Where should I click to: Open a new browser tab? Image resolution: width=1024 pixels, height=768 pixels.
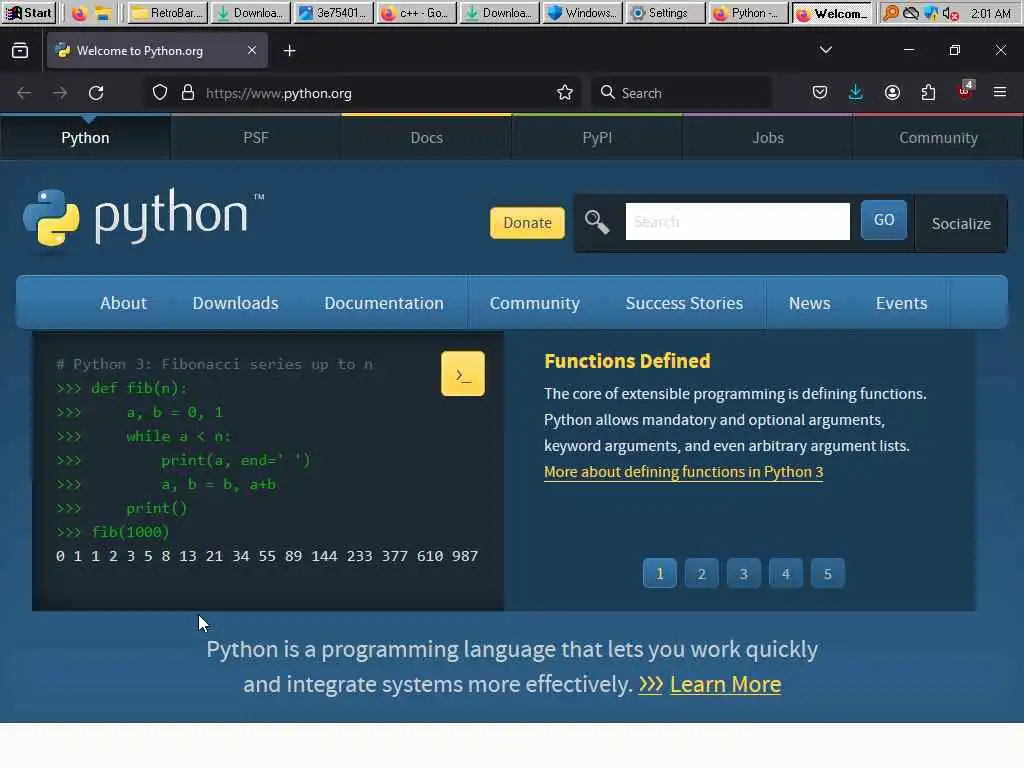289,50
